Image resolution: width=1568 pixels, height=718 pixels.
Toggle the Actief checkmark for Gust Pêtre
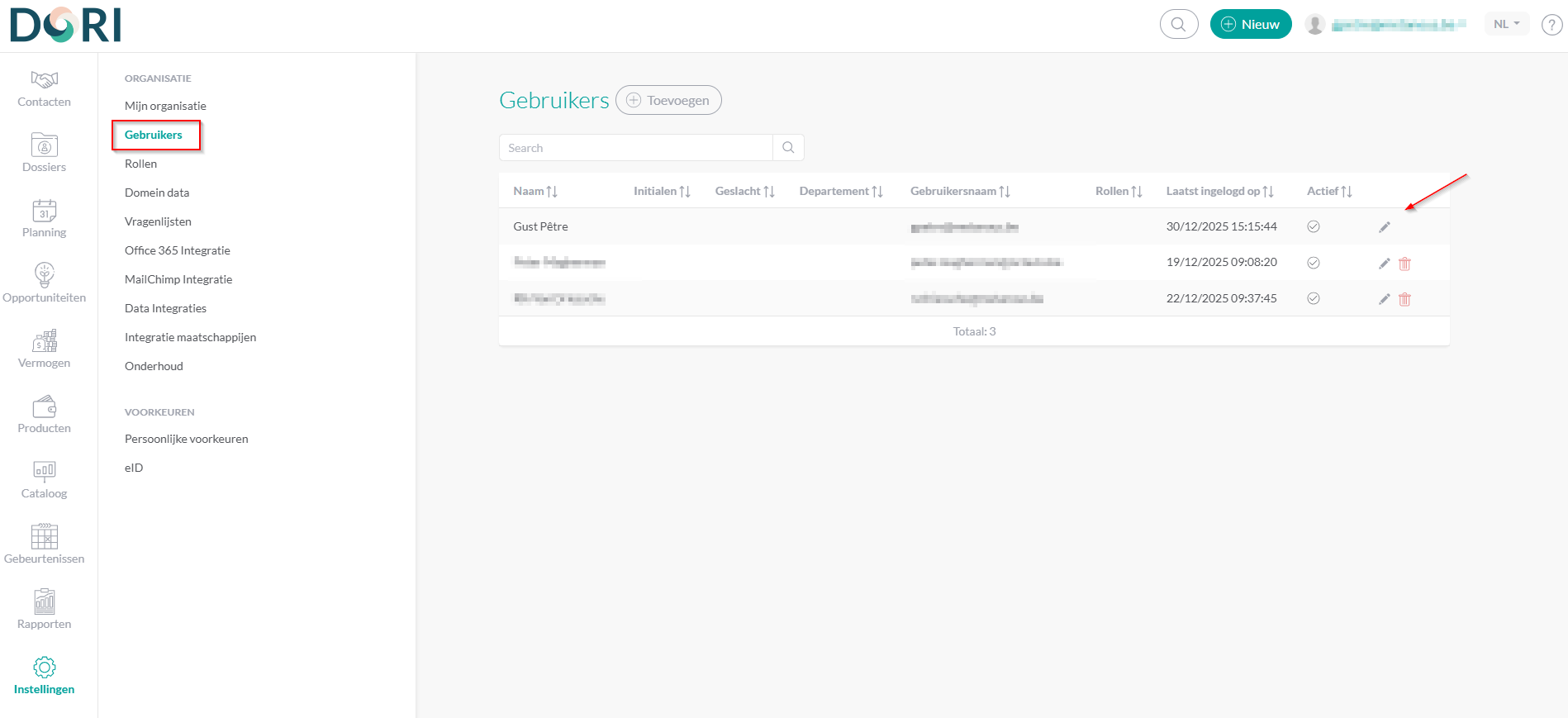(1314, 226)
